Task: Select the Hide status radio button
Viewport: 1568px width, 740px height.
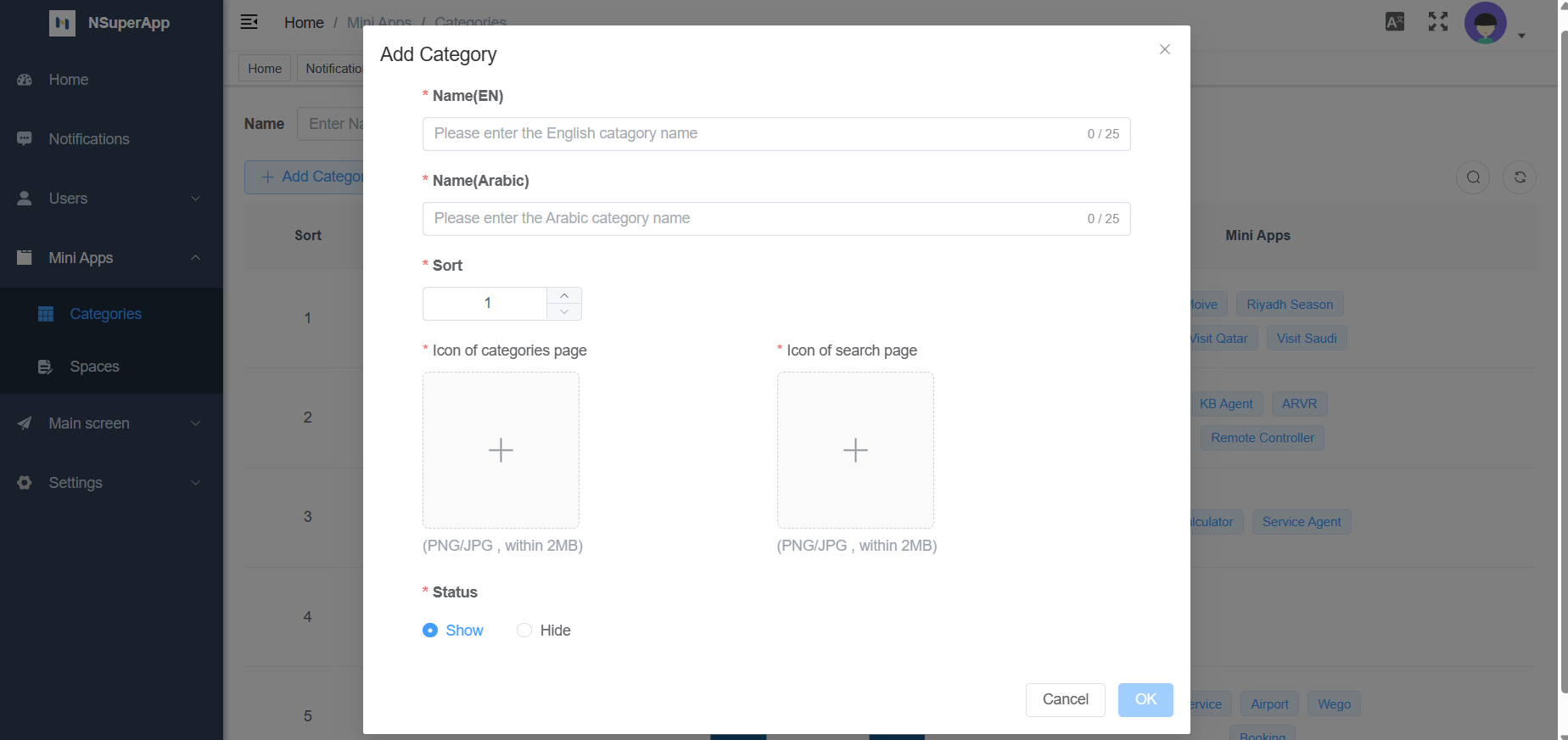Action: (524, 631)
